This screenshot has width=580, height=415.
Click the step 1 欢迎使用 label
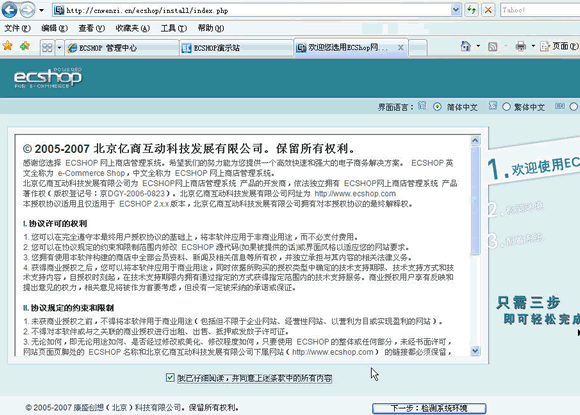click(x=535, y=167)
